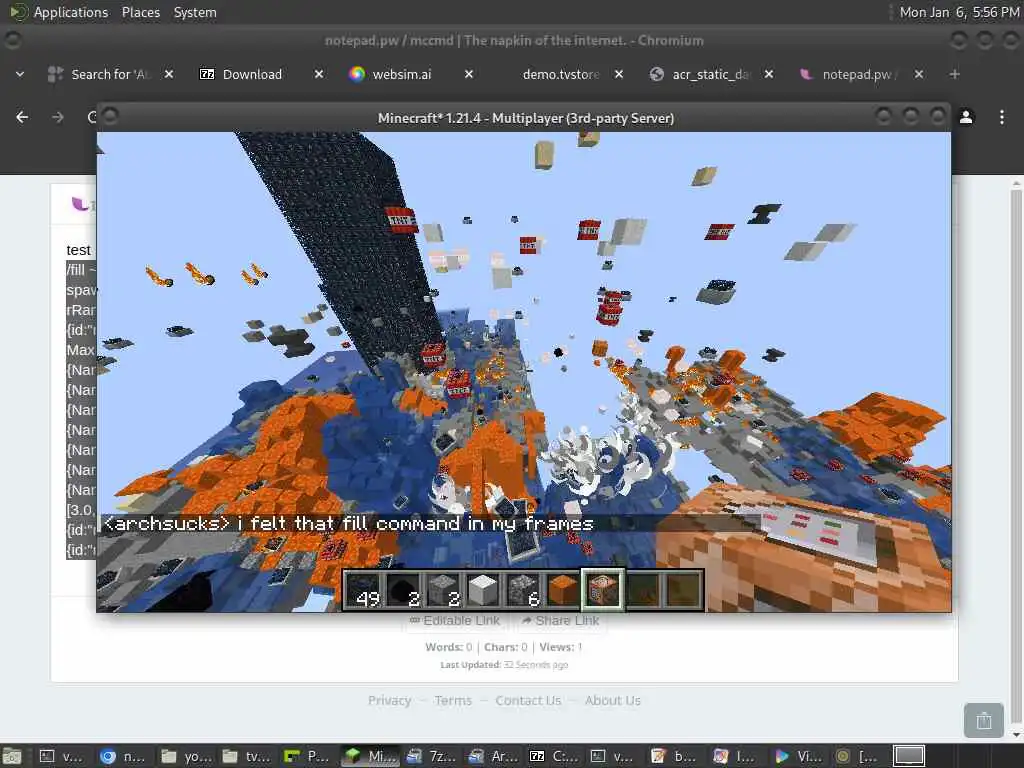Click show desktop icon in taskbar
Image resolution: width=1024 pixels, height=768 pixels.
click(12, 756)
